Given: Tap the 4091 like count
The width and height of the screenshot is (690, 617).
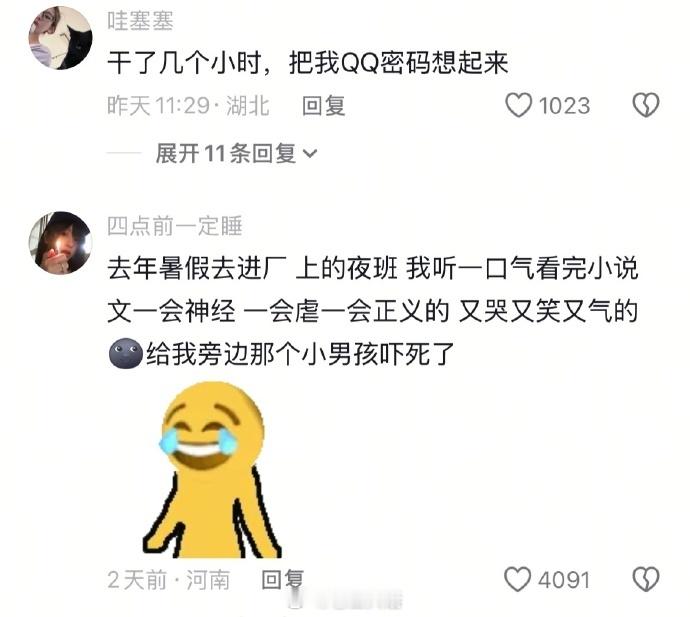Looking at the screenshot, I should coord(564,580).
